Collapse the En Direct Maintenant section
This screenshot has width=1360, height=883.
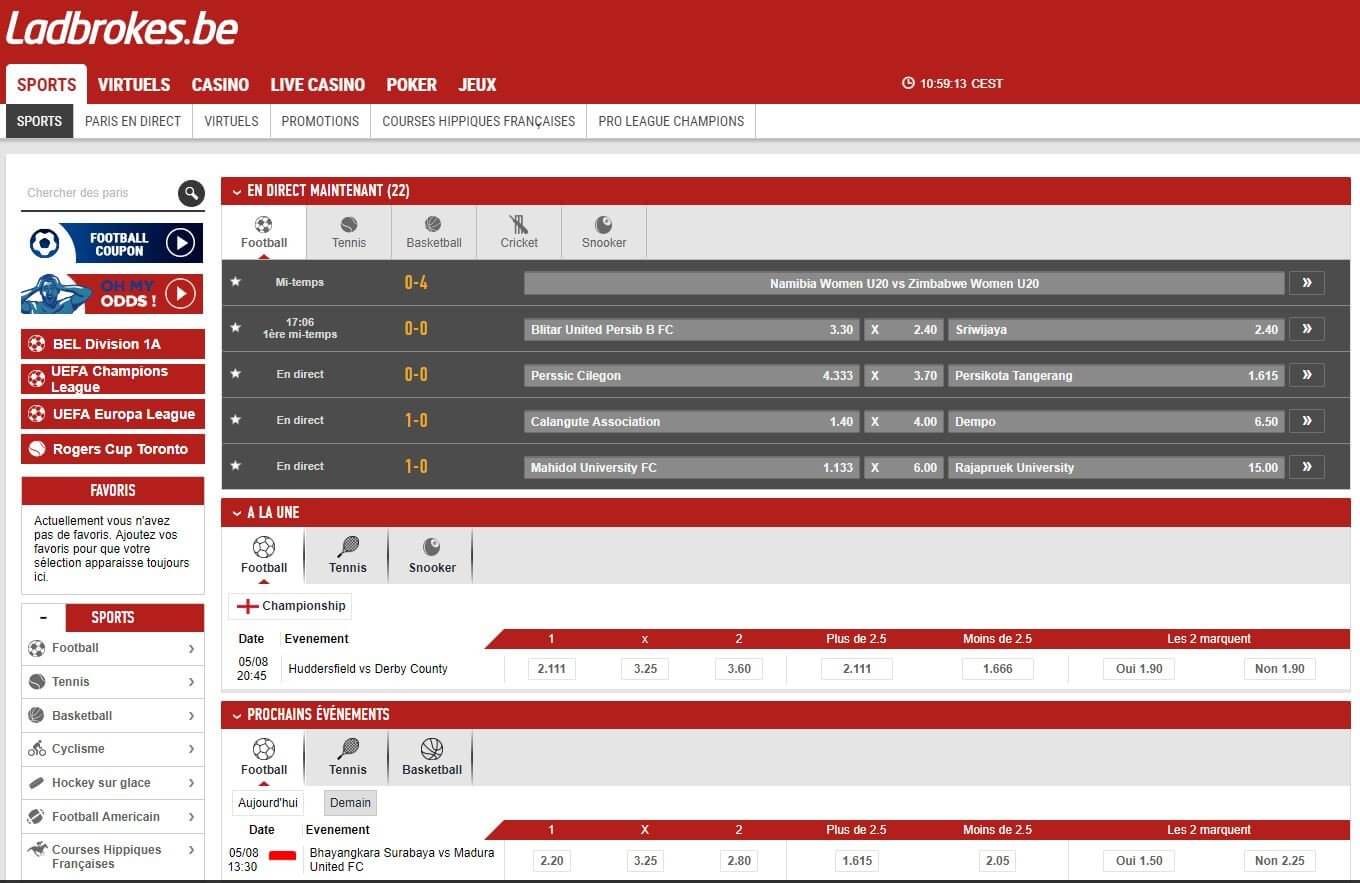coord(236,191)
